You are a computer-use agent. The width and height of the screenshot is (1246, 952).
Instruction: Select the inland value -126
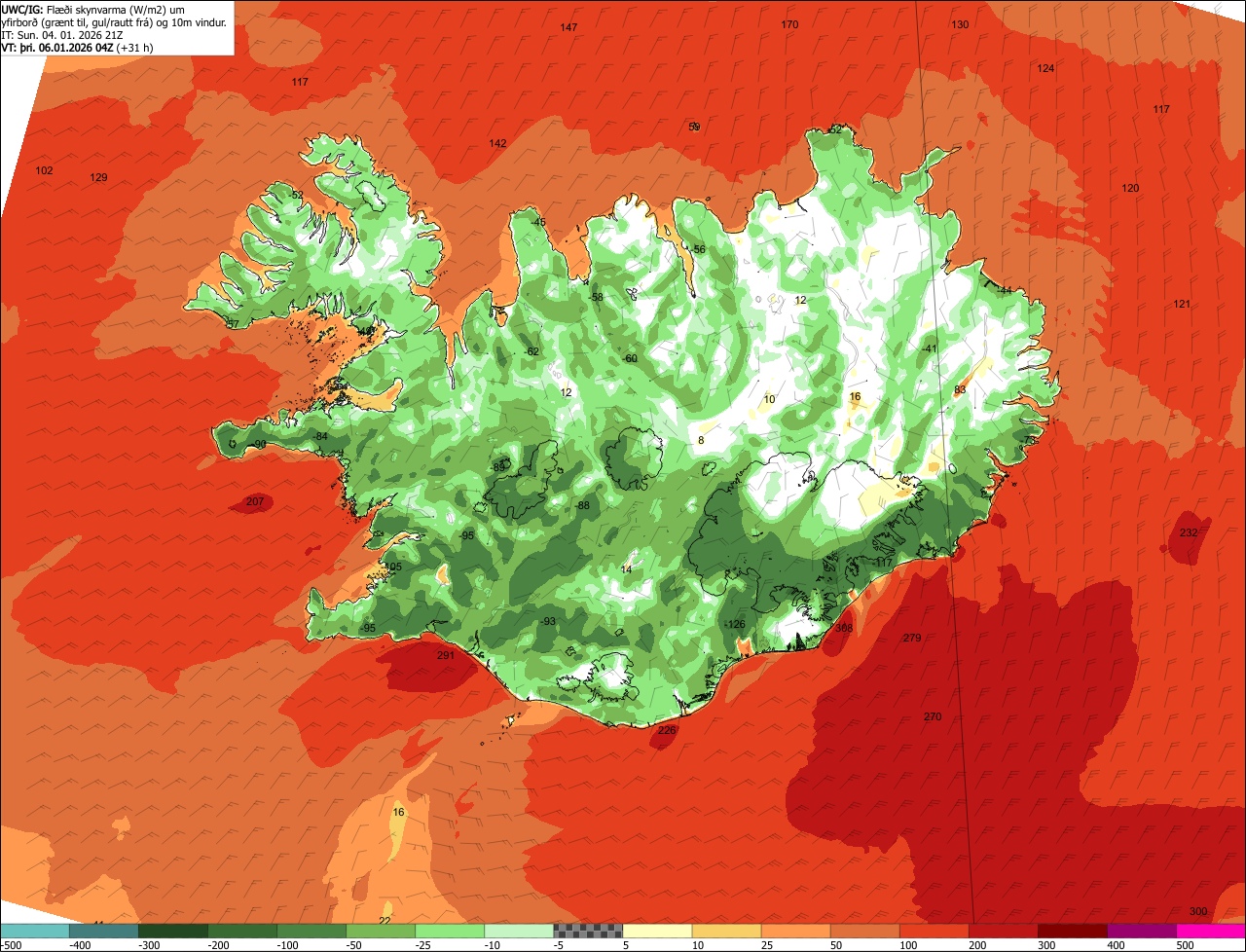click(x=735, y=624)
